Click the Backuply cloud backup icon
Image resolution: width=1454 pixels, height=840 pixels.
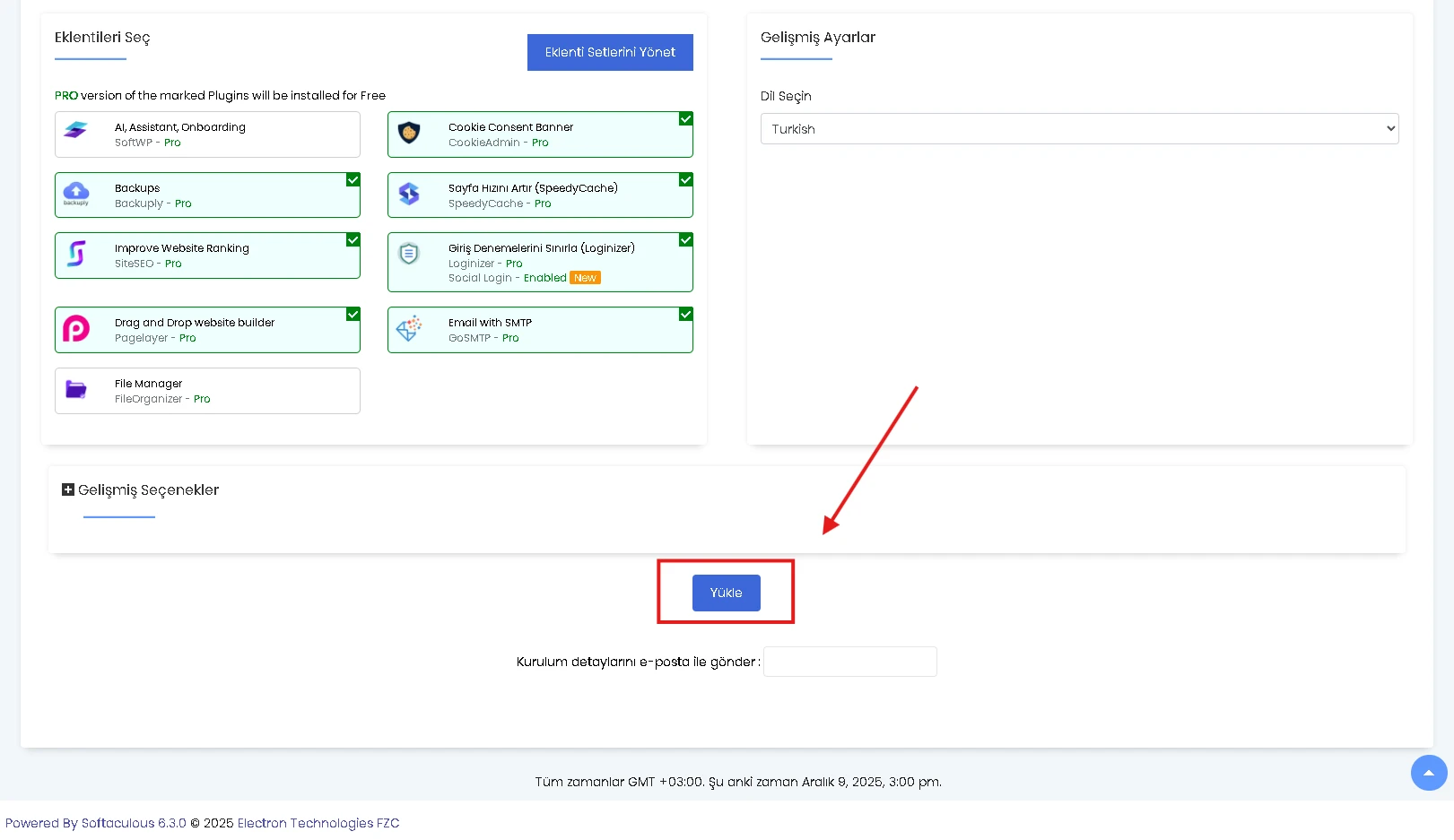pyautogui.click(x=76, y=192)
